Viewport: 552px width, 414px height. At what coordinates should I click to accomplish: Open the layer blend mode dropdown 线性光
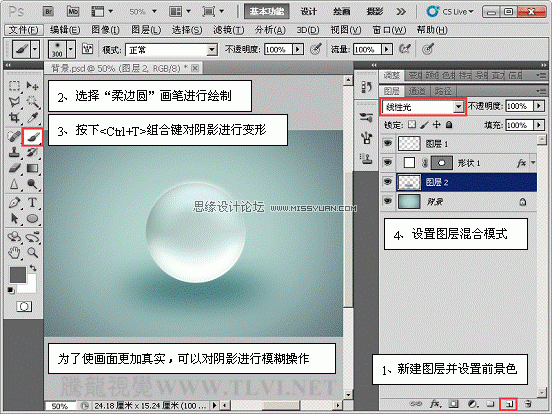(423, 107)
